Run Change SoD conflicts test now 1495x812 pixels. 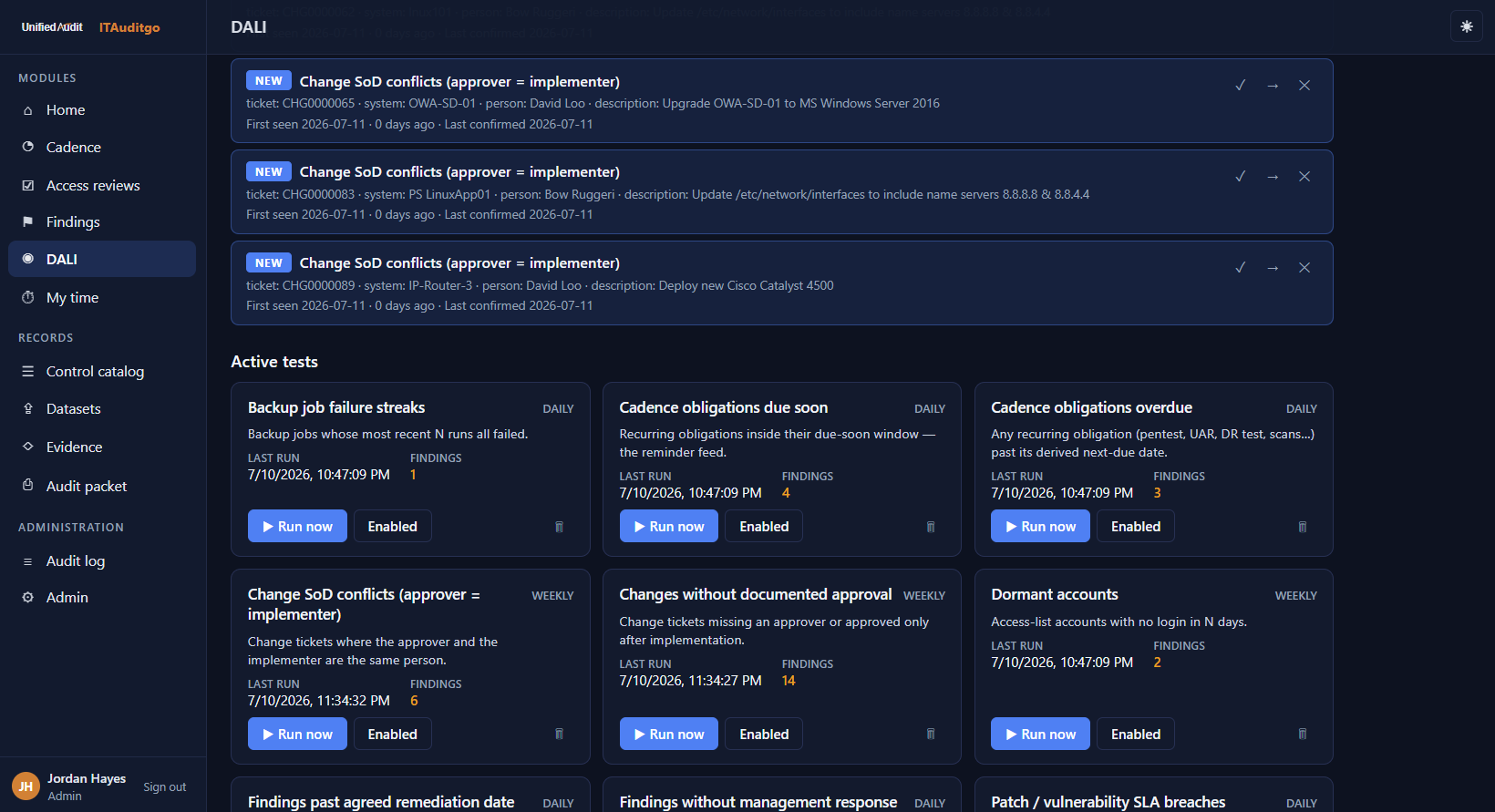[x=297, y=734]
